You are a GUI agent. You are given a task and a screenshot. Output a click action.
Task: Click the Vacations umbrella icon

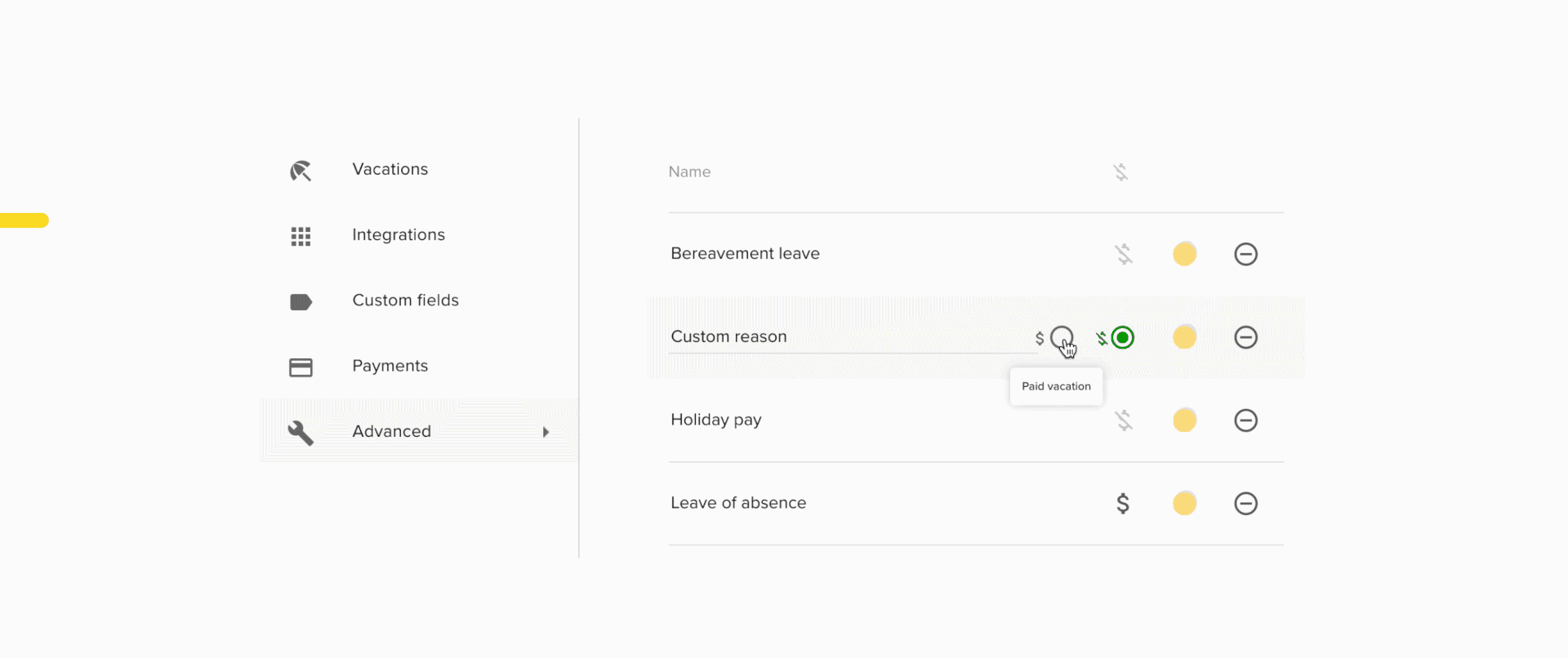pos(301,171)
